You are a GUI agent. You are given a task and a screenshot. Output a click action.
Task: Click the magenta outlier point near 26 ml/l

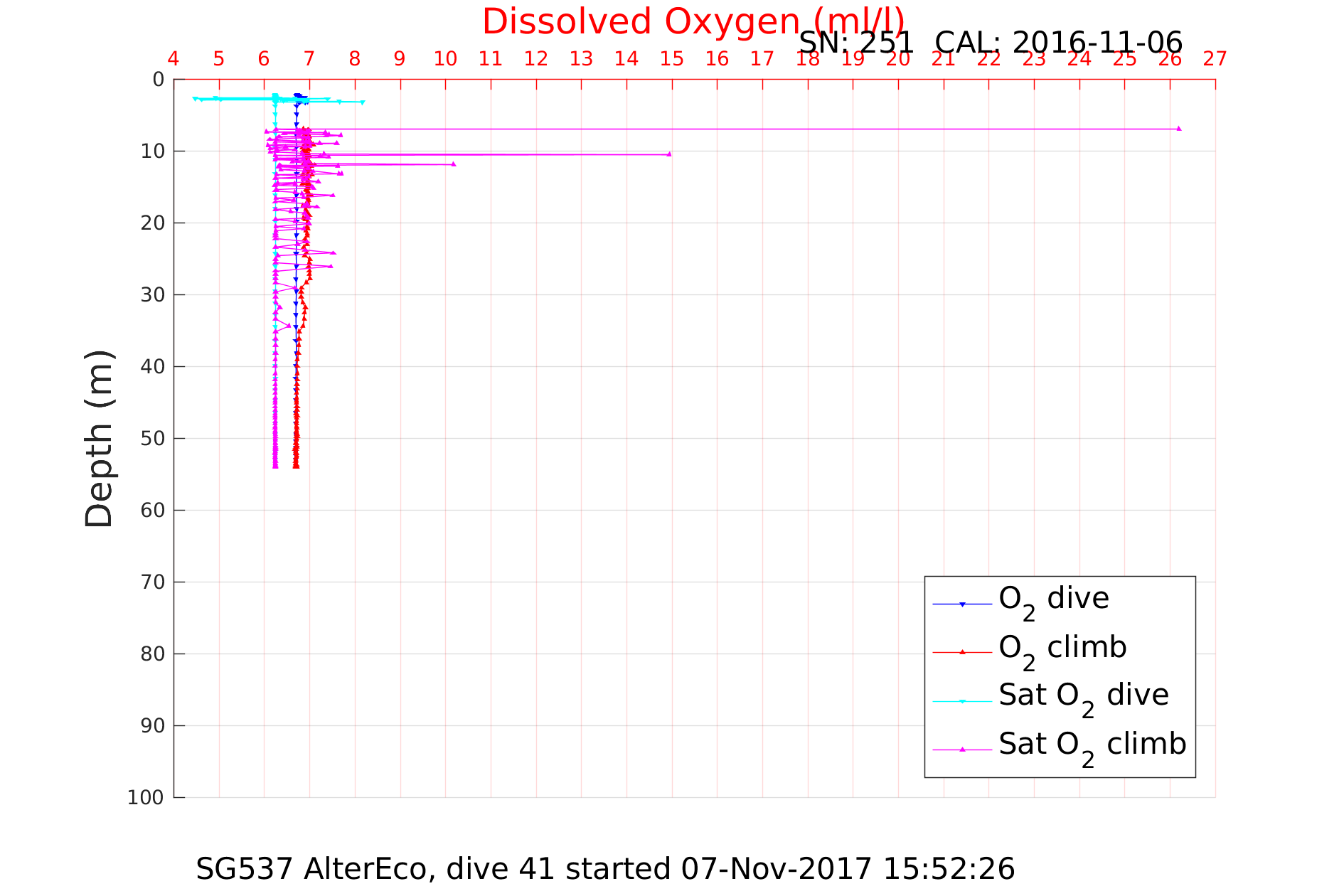coord(1178,129)
